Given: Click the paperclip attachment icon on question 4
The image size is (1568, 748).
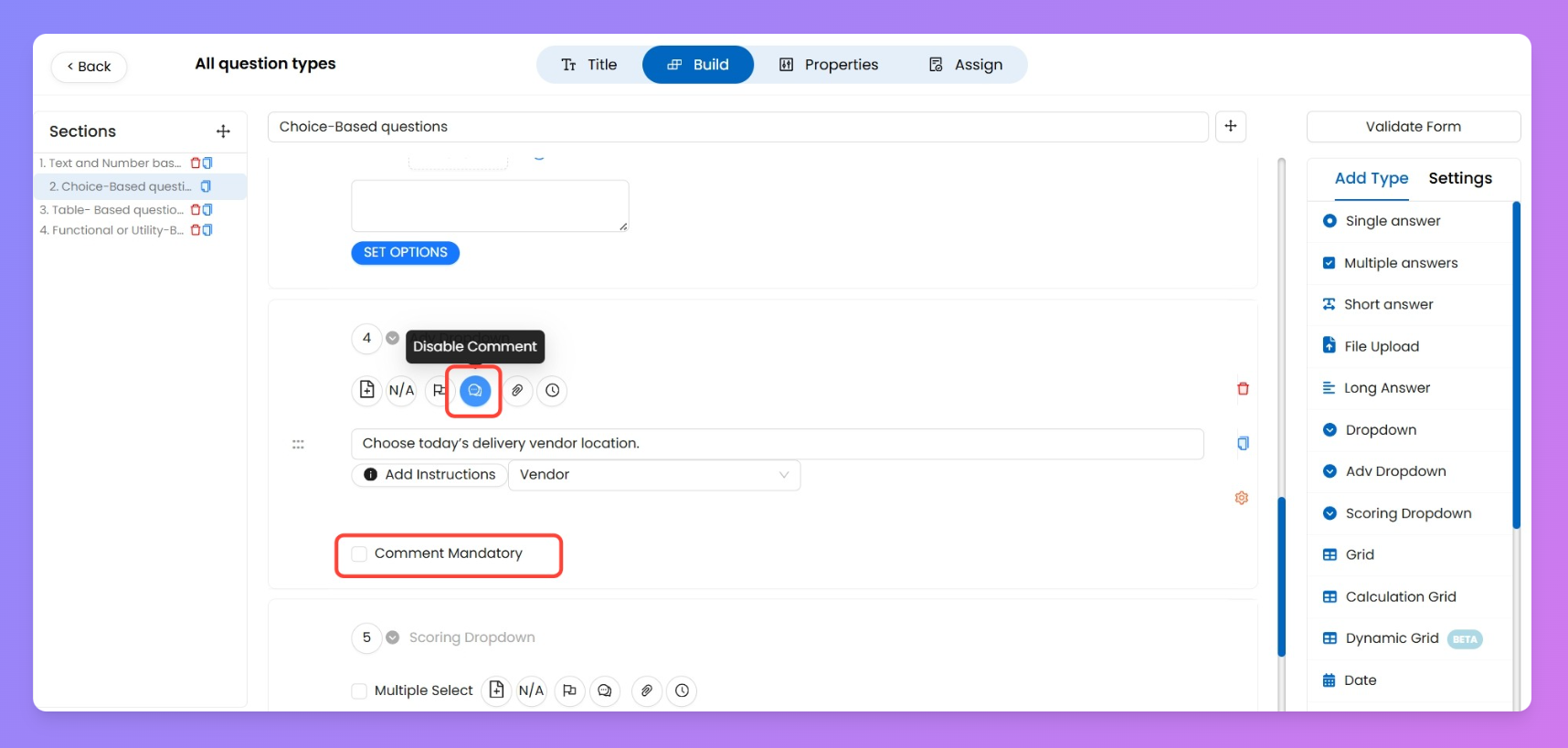Looking at the screenshot, I should click(x=517, y=391).
